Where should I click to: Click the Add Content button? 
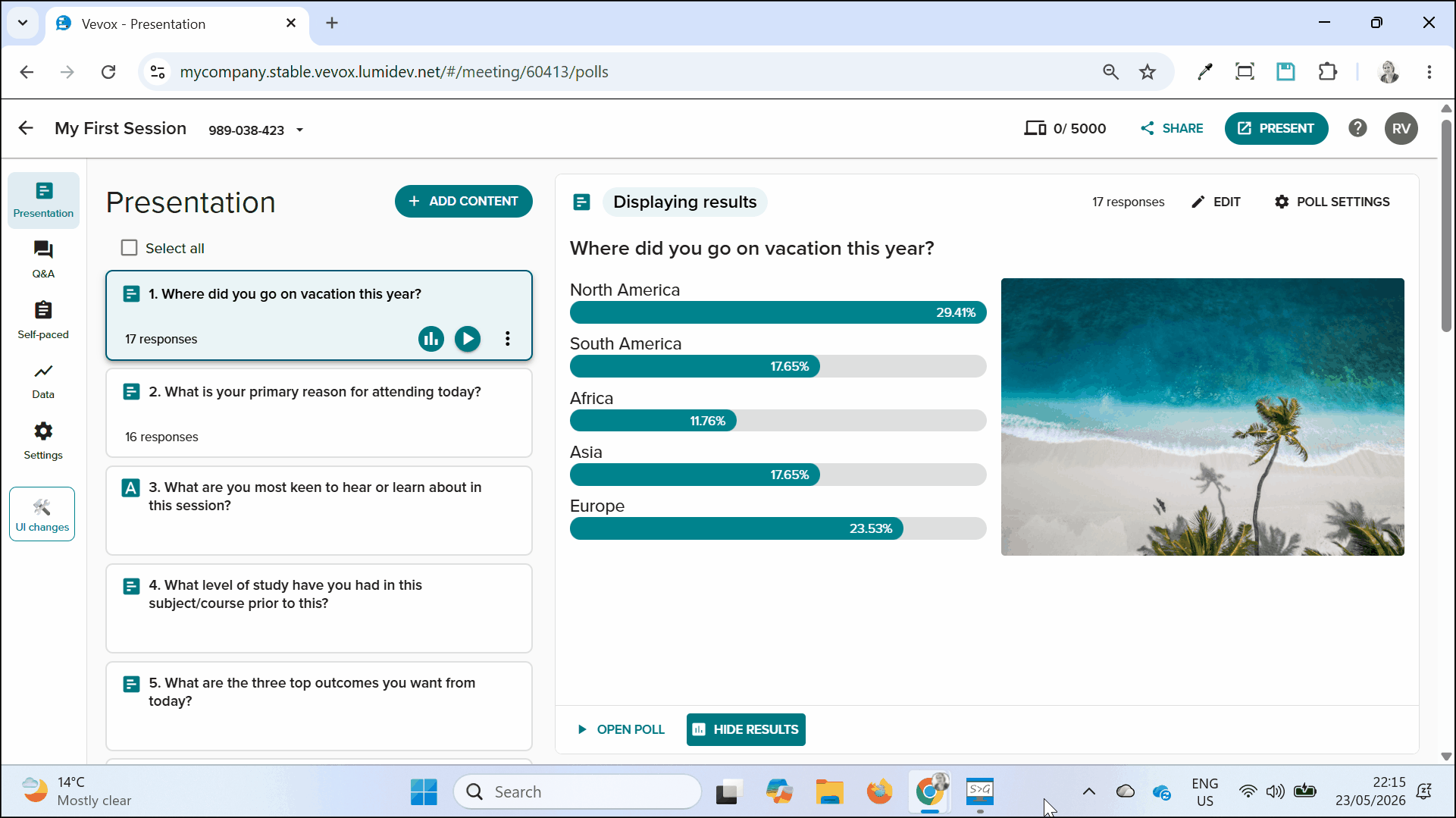464,201
